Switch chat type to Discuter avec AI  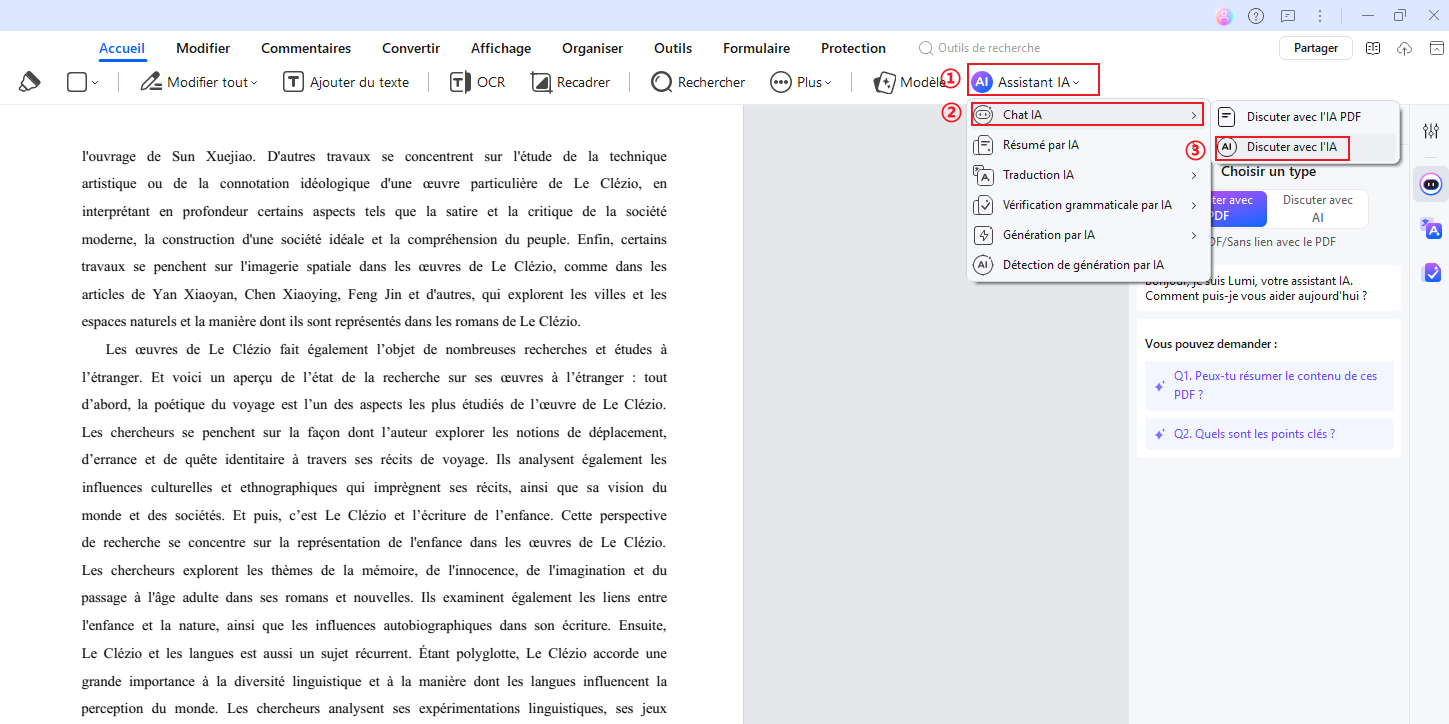click(1317, 208)
